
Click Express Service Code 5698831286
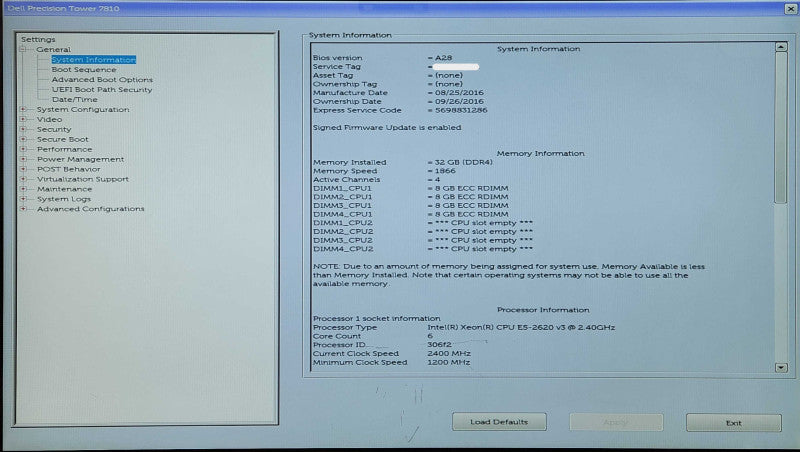(x=461, y=110)
